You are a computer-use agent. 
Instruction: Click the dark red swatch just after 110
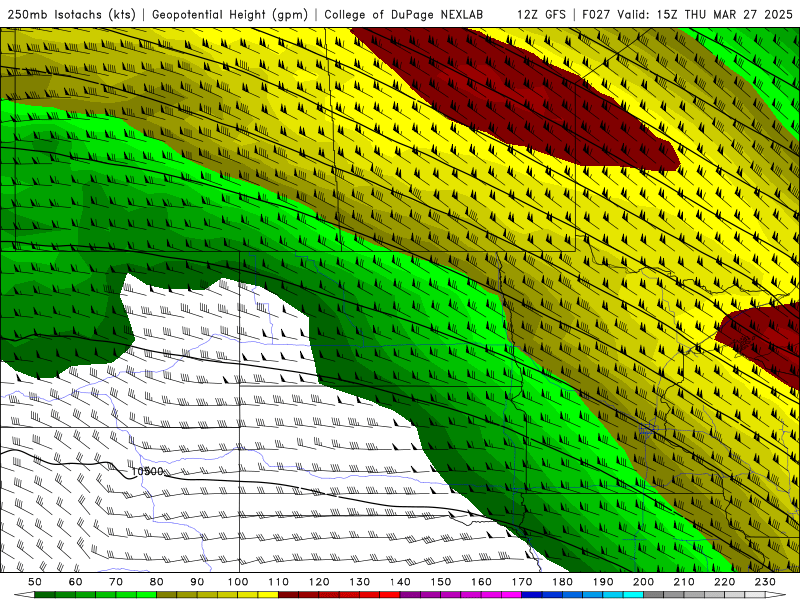tap(289, 595)
